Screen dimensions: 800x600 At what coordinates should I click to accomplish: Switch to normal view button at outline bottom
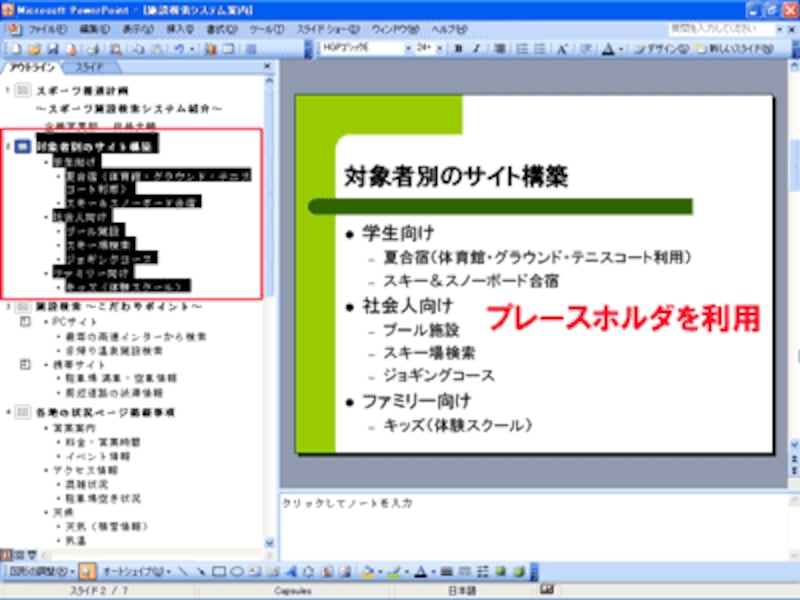click(7, 555)
